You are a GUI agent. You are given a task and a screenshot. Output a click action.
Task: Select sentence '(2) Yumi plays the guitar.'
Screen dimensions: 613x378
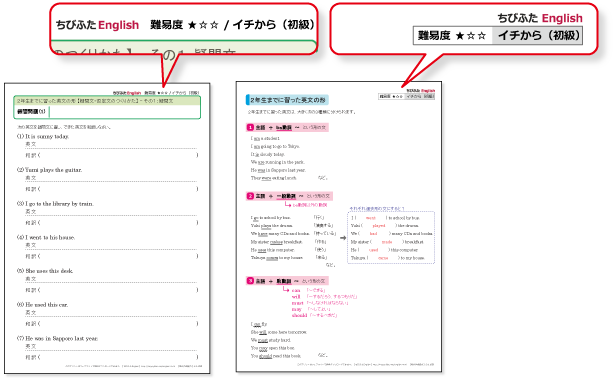point(49,170)
